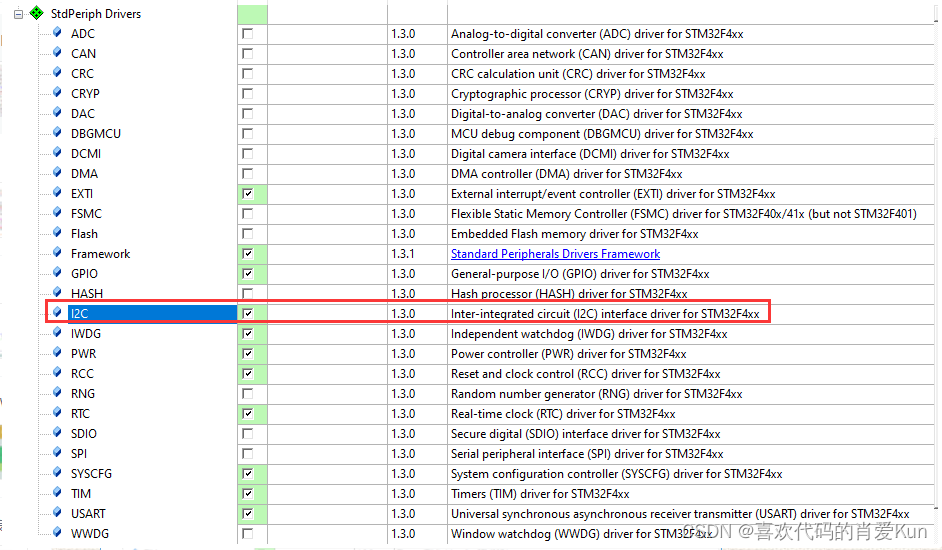The image size is (942, 550).
Task: Click 'Power controller (PWR)' description text
Action: 568,353
